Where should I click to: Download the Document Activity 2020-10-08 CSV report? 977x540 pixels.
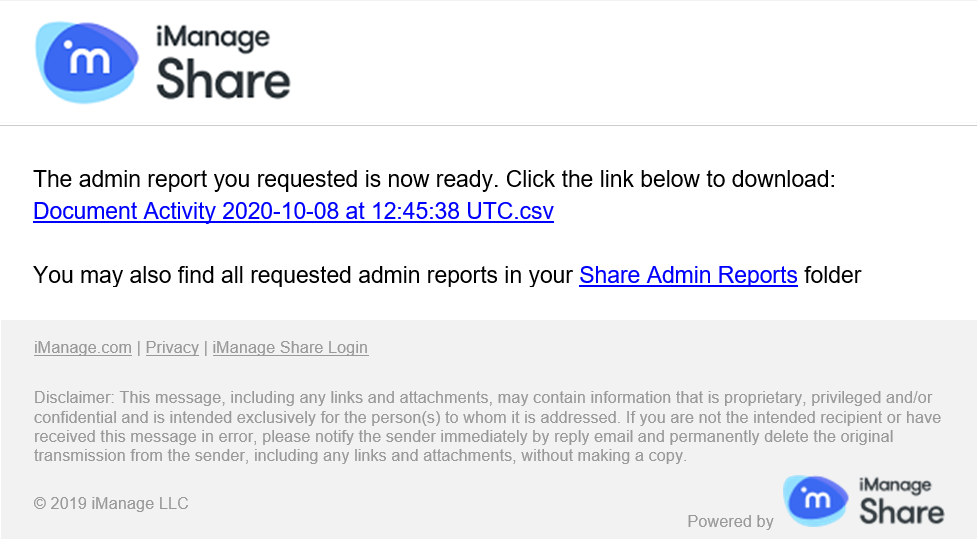tap(293, 212)
